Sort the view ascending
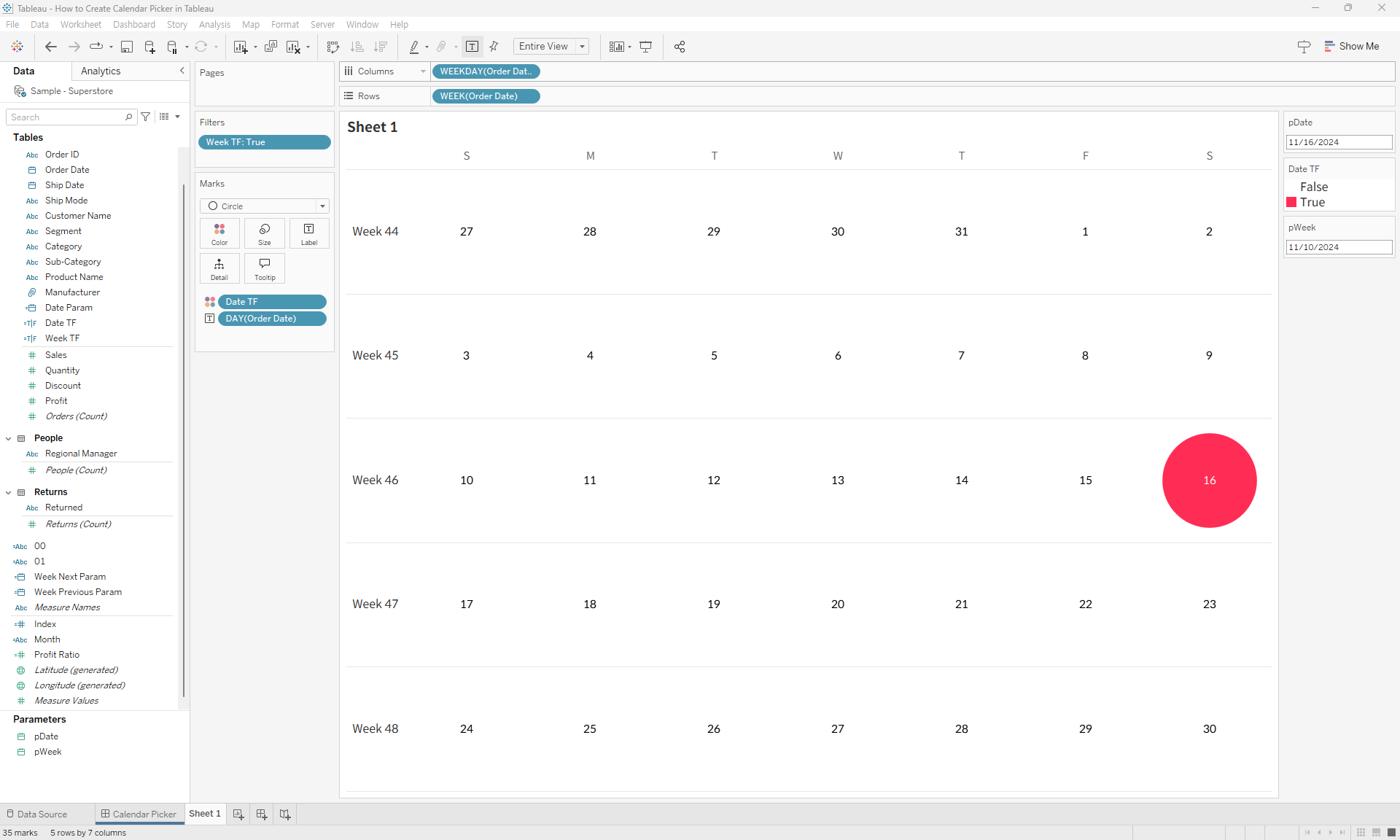 click(357, 46)
